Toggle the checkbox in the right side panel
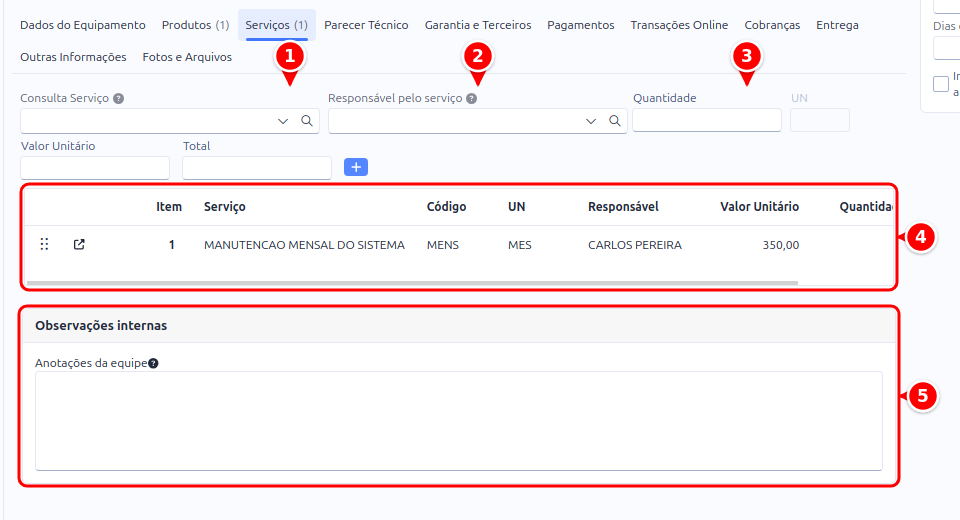Screen dimensions: 960x520 [x=941, y=84]
